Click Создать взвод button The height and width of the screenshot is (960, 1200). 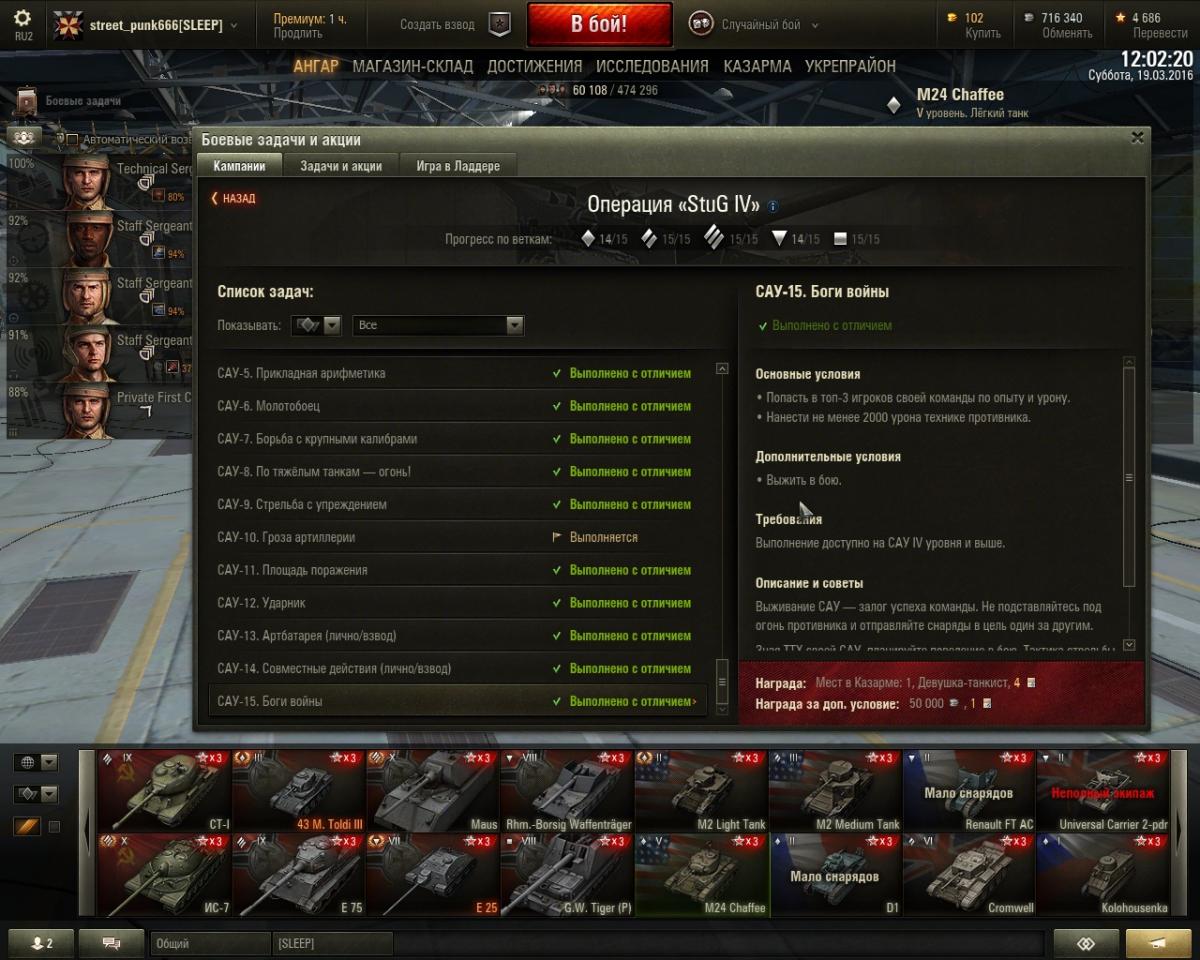point(437,25)
